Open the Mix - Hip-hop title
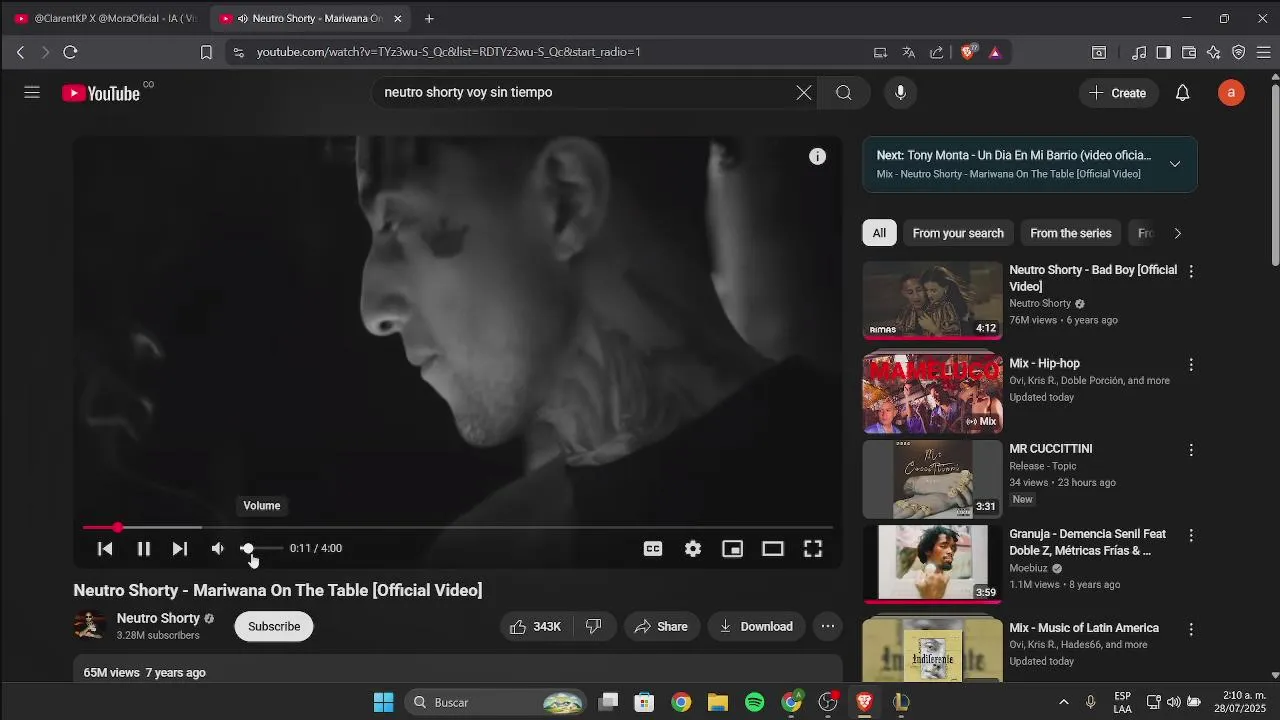The height and width of the screenshot is (720, 1280). pyautogui.click(x=1044, y=363)
